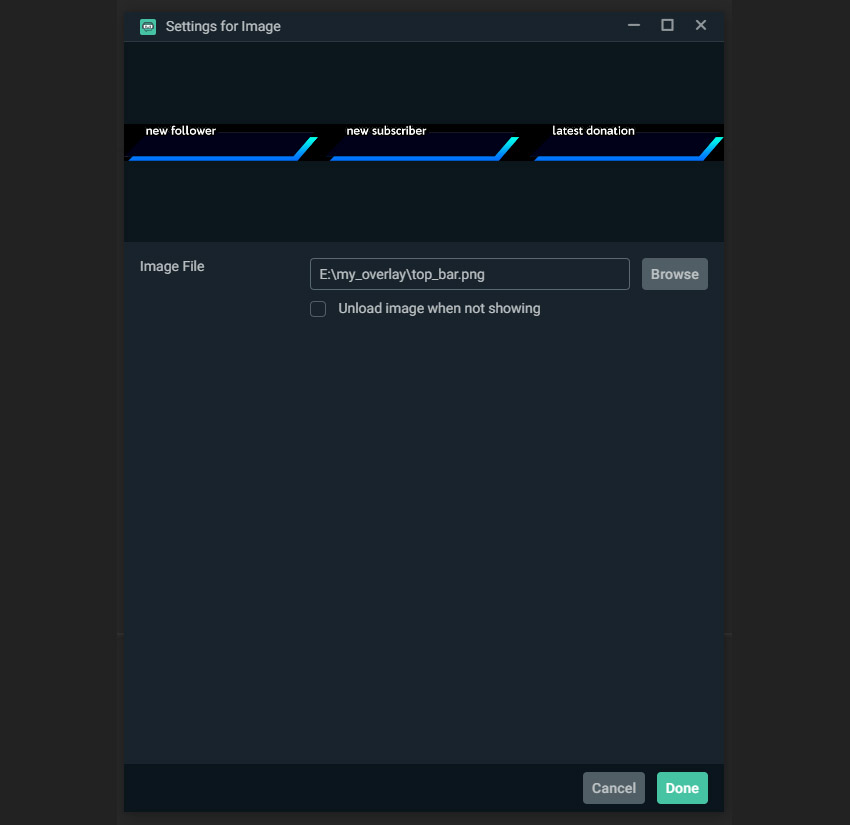The height and width of the screenshot is (825, 850).
Task: Click the Streamlabs app icon in title bar
Action: tap(147, 27)
